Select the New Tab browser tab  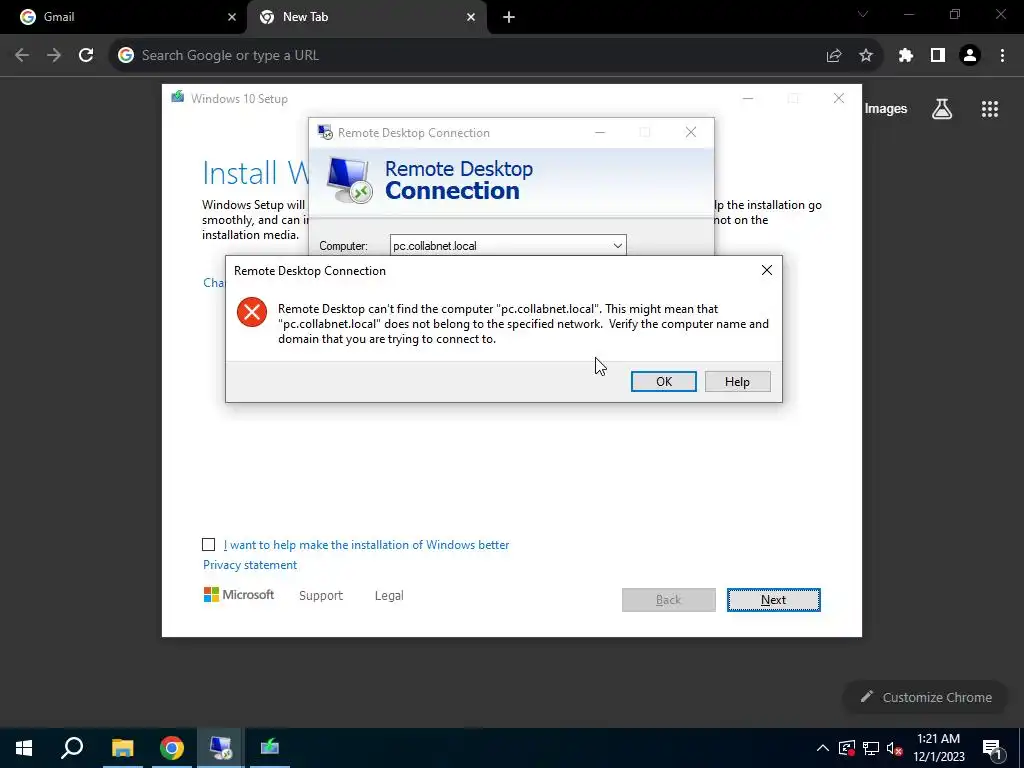pos(366,17)
